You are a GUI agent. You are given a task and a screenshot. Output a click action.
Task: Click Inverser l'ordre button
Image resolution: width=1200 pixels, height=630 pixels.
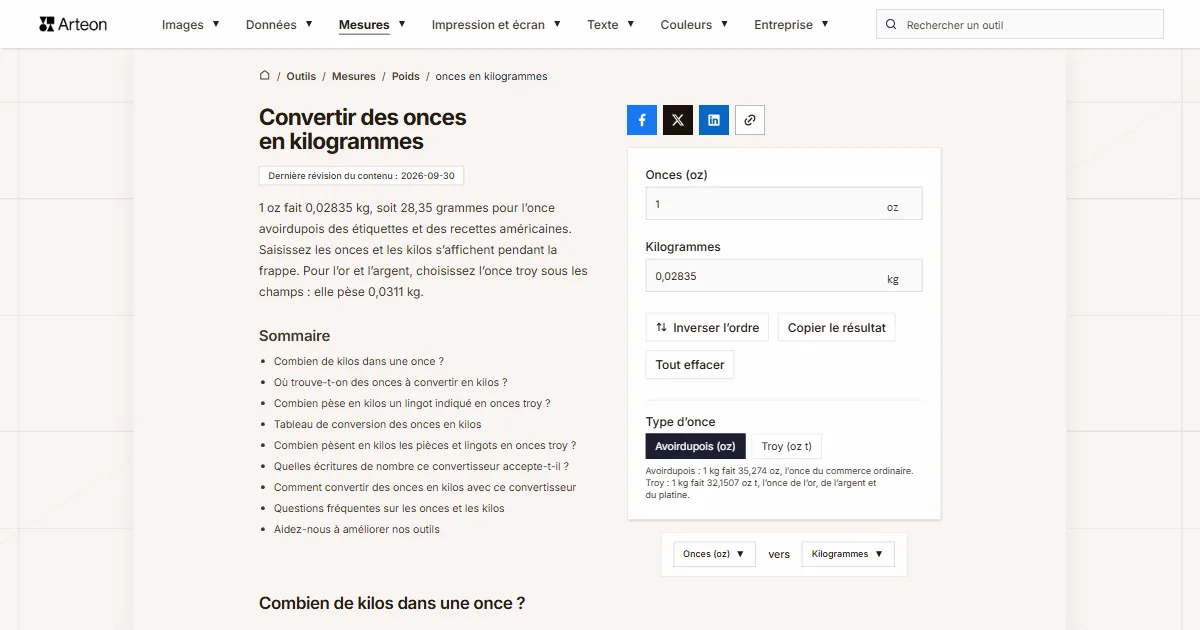pyautogui.click(x=707, y=328)
